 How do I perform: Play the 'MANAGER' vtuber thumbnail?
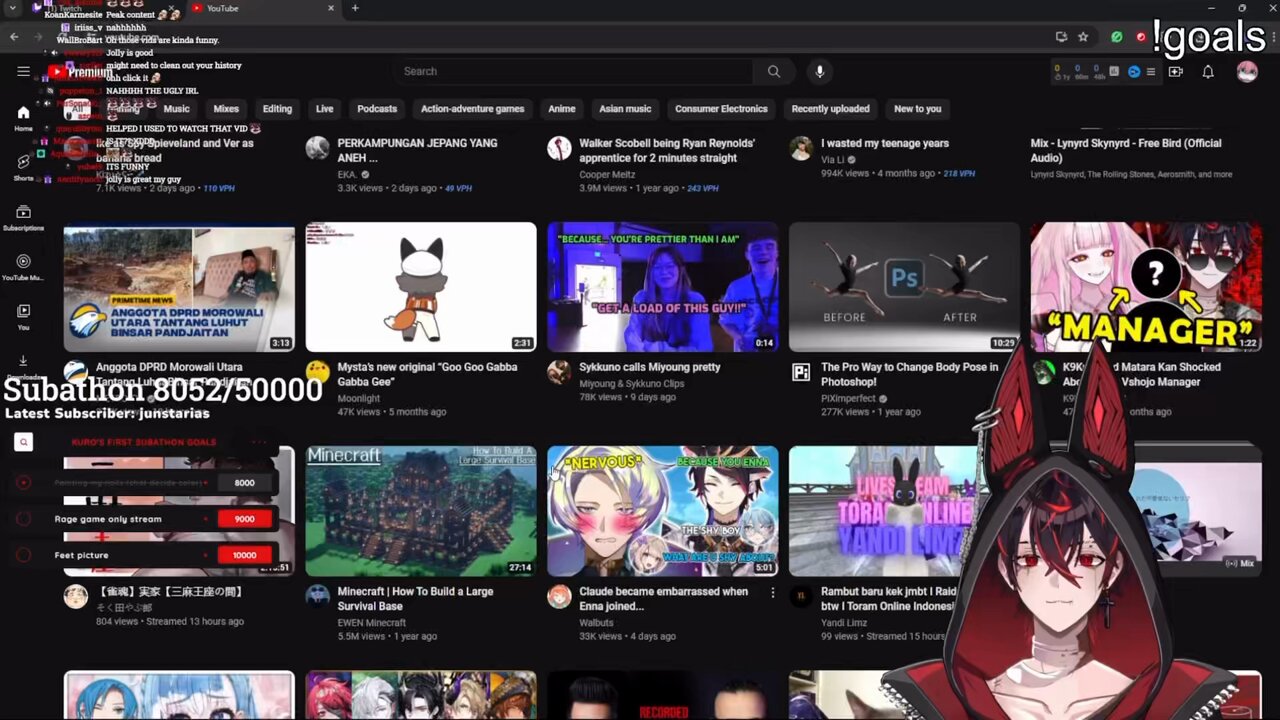pyautogui.click(x=1146, y=287)
